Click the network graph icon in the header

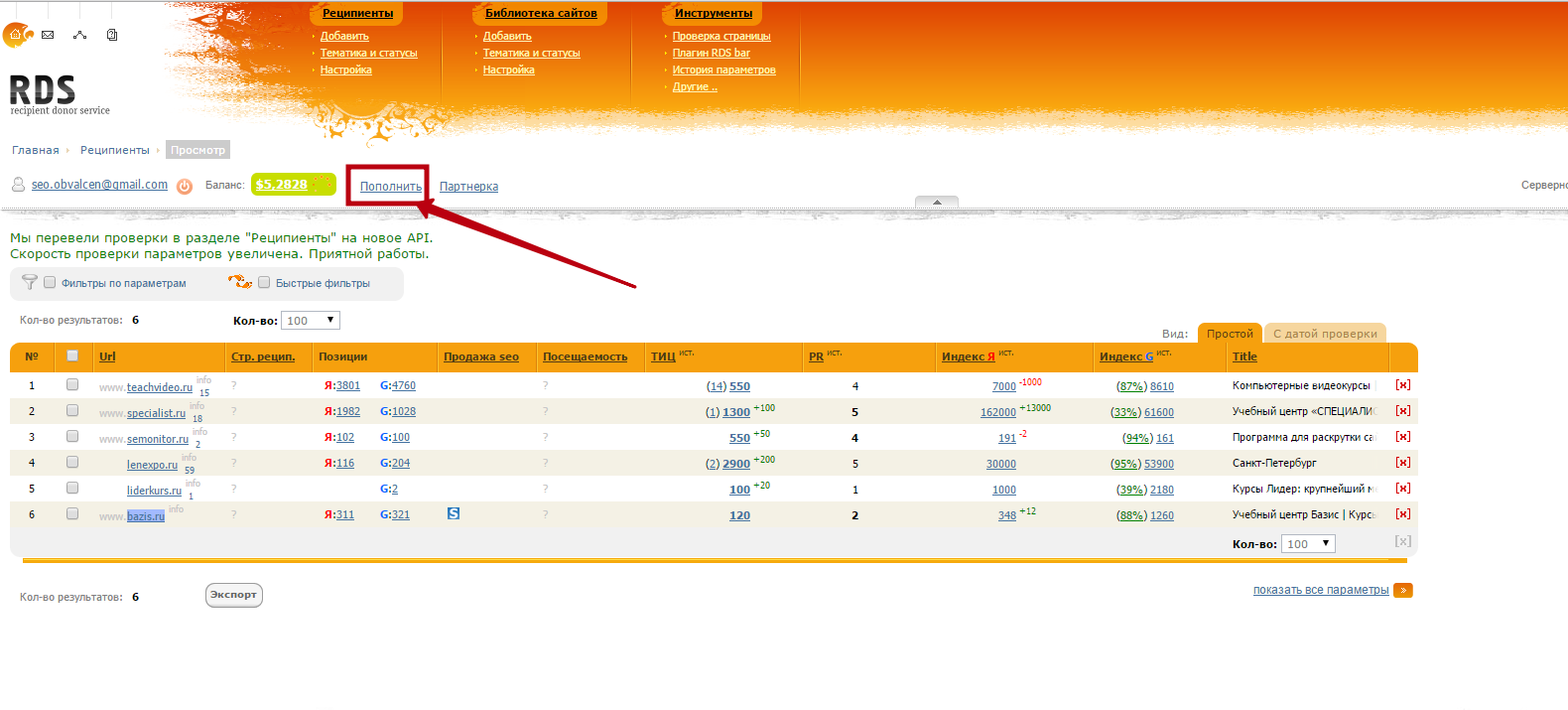(80, 35)
